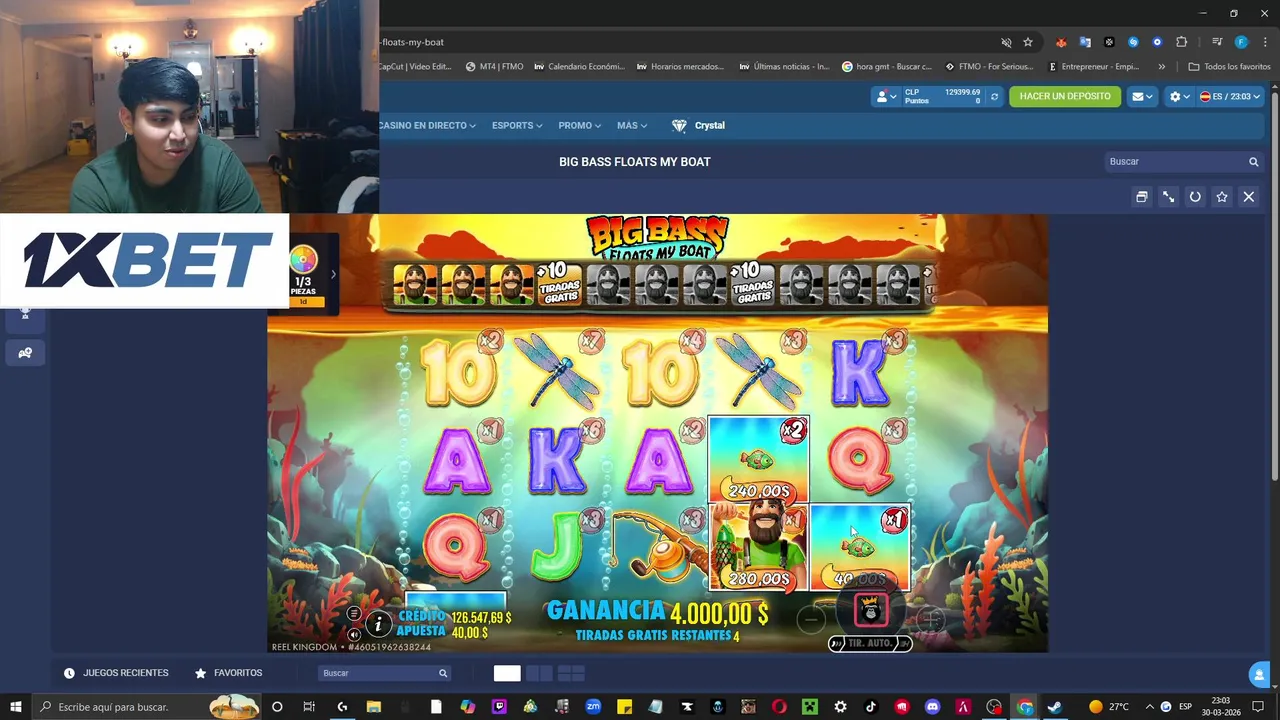Open the 'Todos los favoritos' folder
The height and width of the screenshot is (720, 1280).
pos(1229,67)
